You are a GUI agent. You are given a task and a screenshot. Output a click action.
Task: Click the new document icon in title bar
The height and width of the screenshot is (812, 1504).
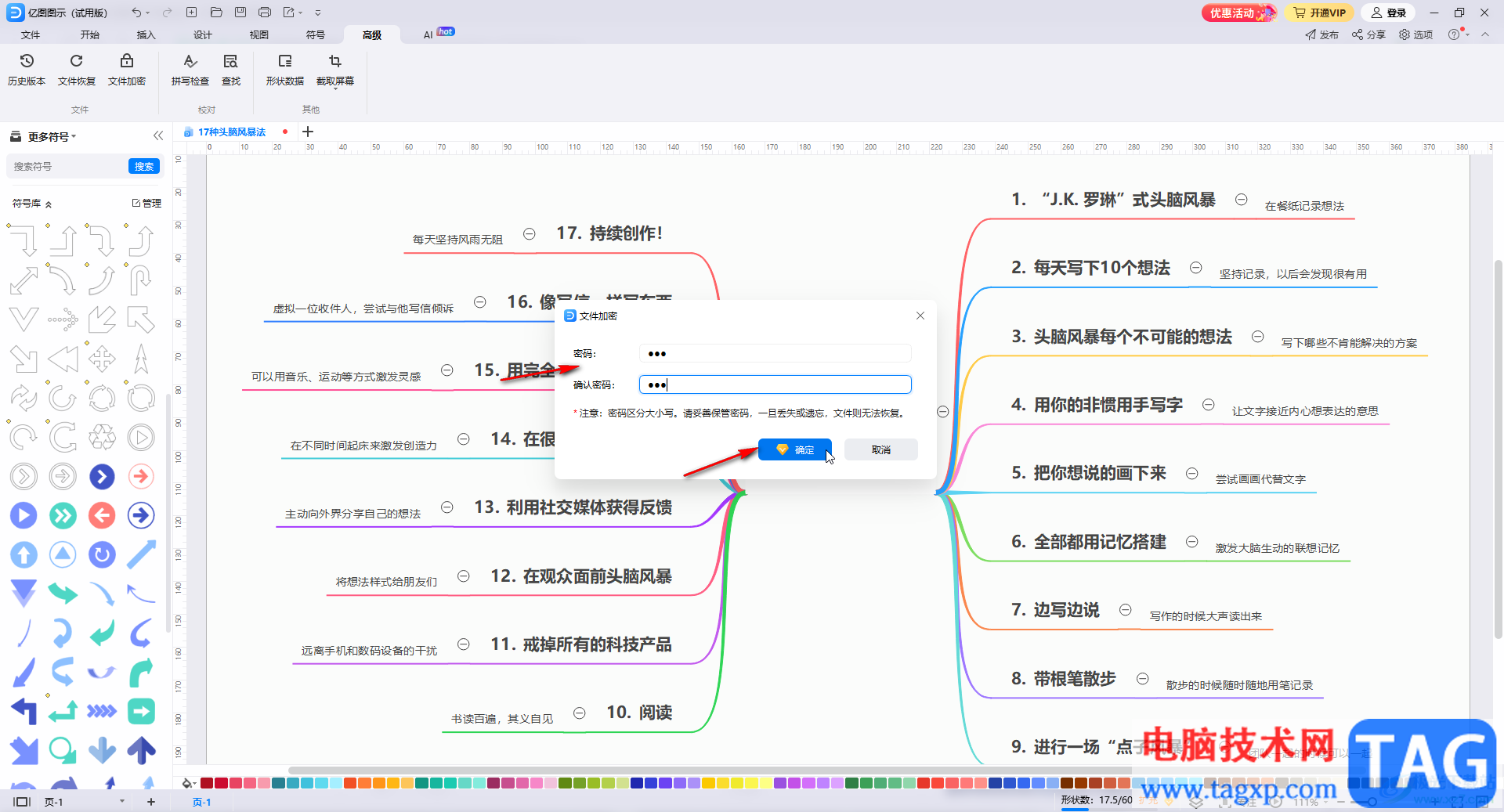[x=191, y=13]
